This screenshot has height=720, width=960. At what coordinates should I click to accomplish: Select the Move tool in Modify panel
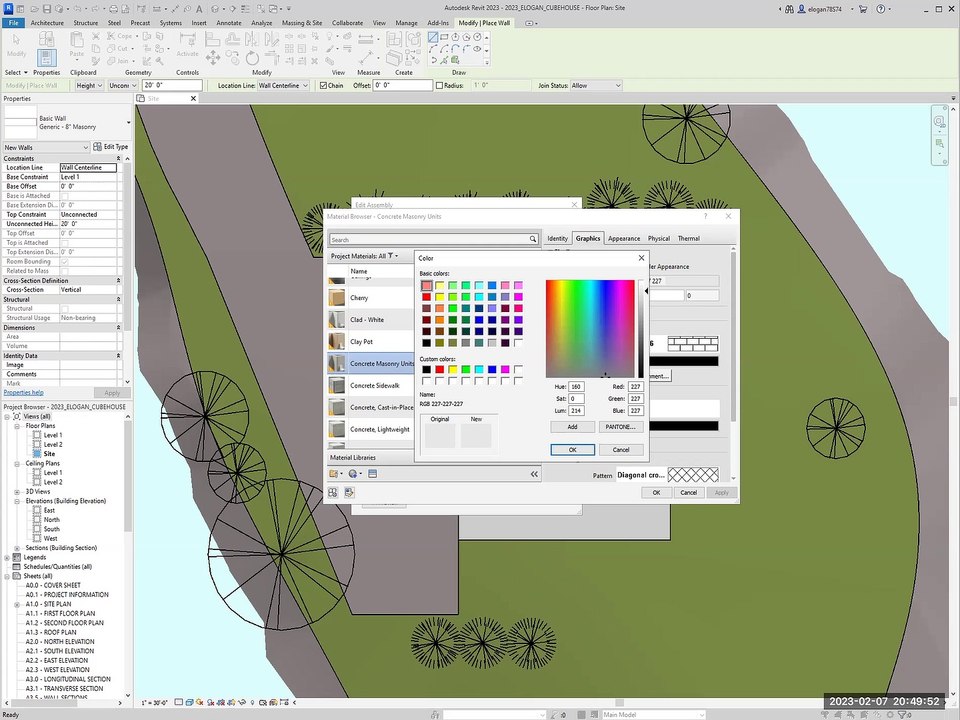click(212, 58)
